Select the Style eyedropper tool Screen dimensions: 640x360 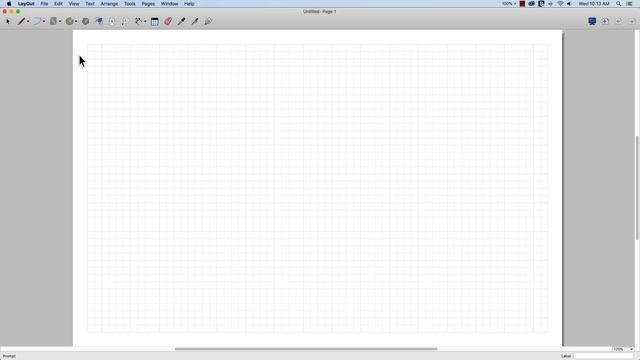click(x=182, y=21)
